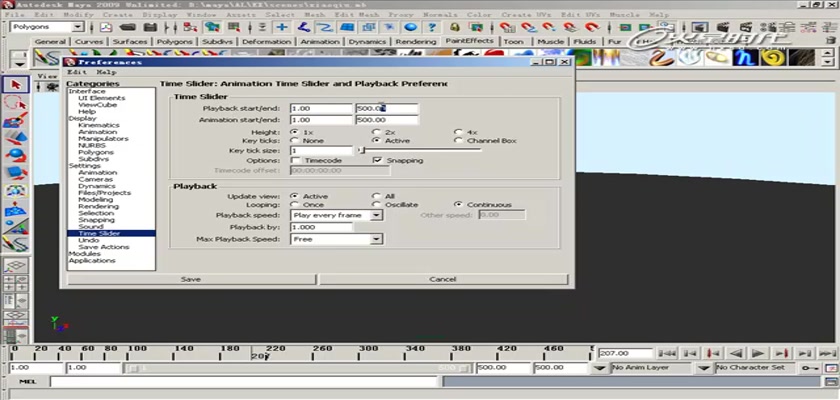This screenshot has height=400, width=840.
Task: Select the Sound category in Preferences
Action: 91,227
